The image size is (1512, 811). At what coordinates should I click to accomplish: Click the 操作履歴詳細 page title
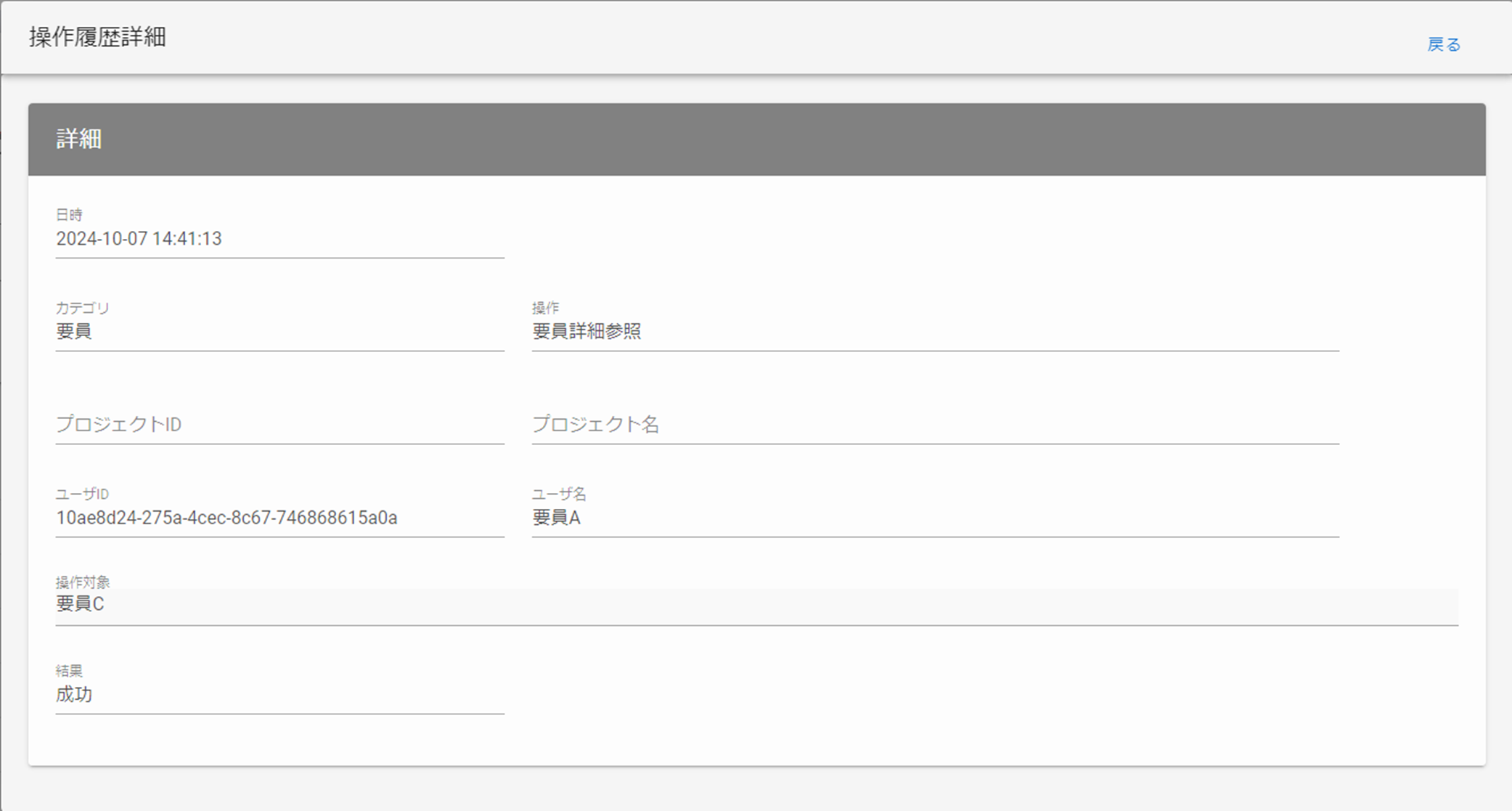98,37
